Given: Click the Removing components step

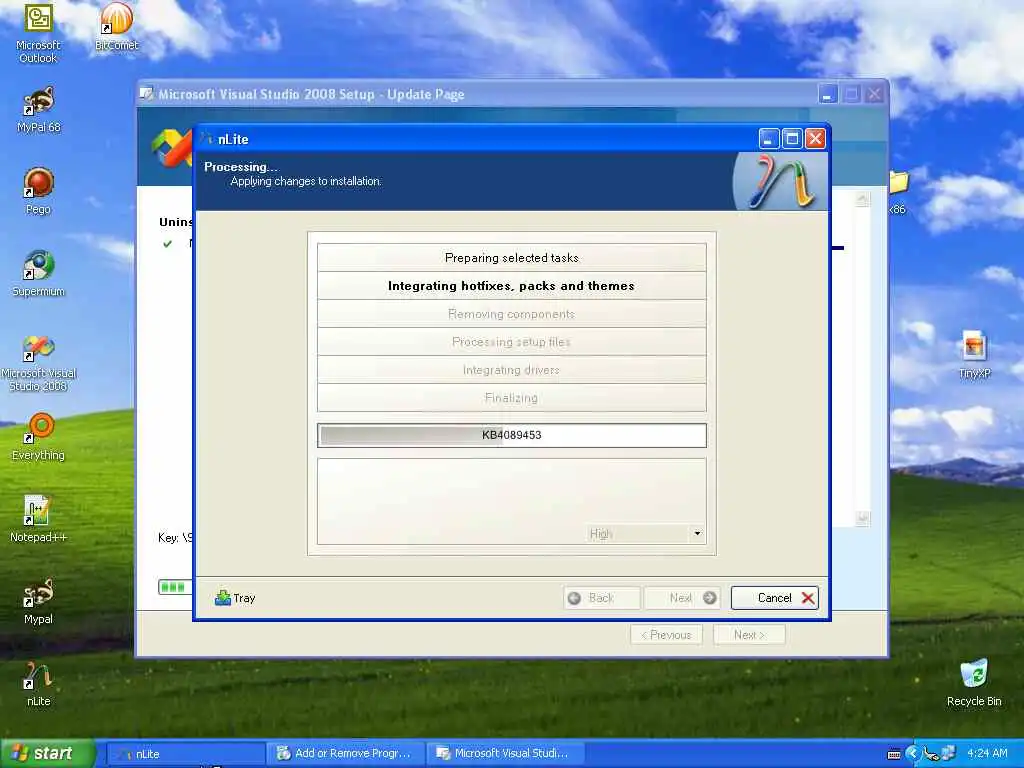Looking at the screenshot, I should point(512,314).
